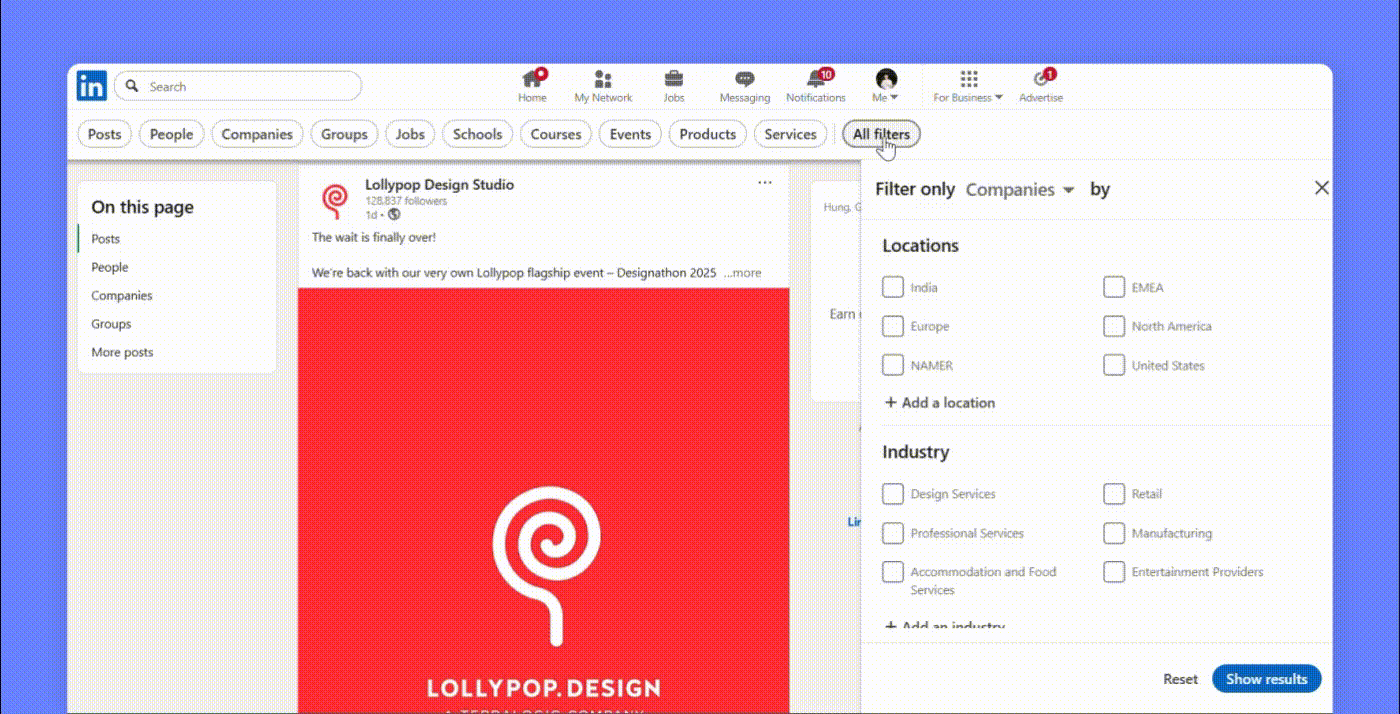Expand the Companies filter type dropdown

(x=1020, y=190)
